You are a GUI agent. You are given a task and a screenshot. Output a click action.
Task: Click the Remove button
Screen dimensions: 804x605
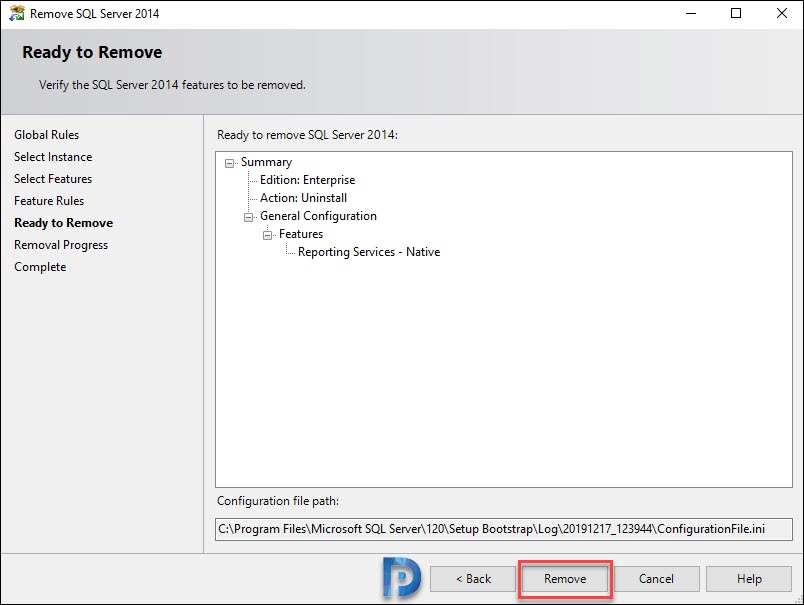tap(565, 579)
